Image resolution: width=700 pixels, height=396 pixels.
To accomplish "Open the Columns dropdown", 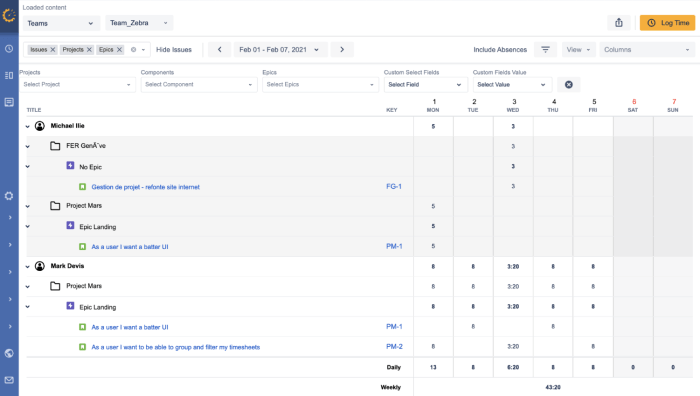I will (x=647, y=50).
